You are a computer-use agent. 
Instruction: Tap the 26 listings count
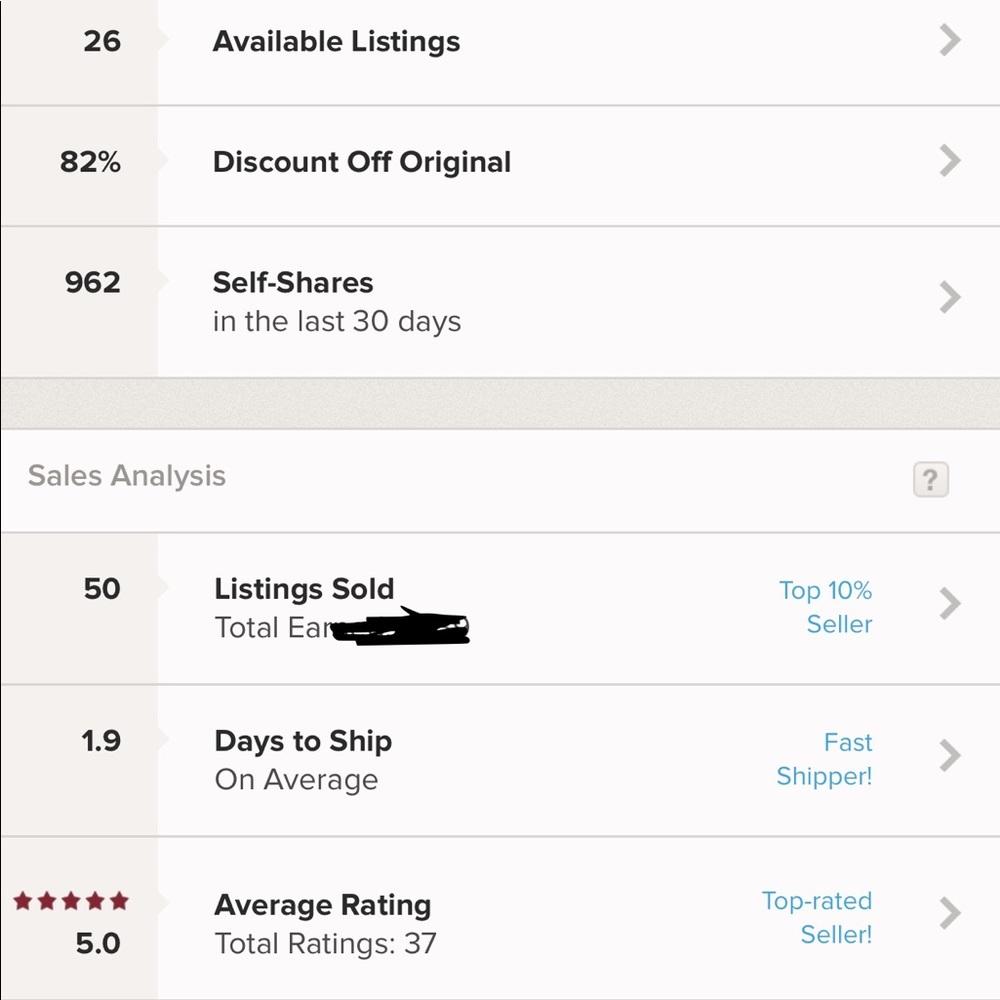click(x=102, y=41)
